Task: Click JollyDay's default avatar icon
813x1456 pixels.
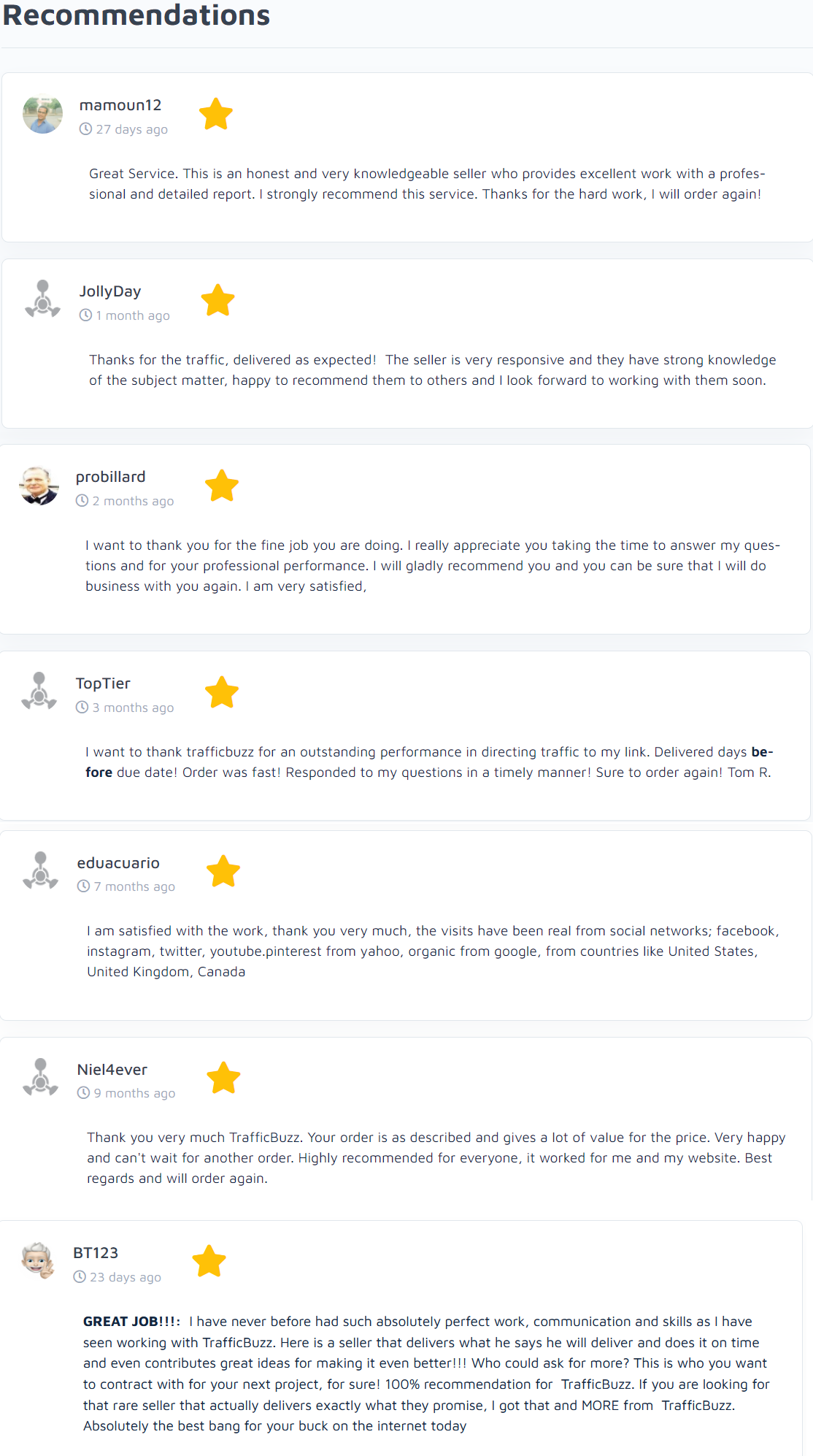Action: (43, 299)
